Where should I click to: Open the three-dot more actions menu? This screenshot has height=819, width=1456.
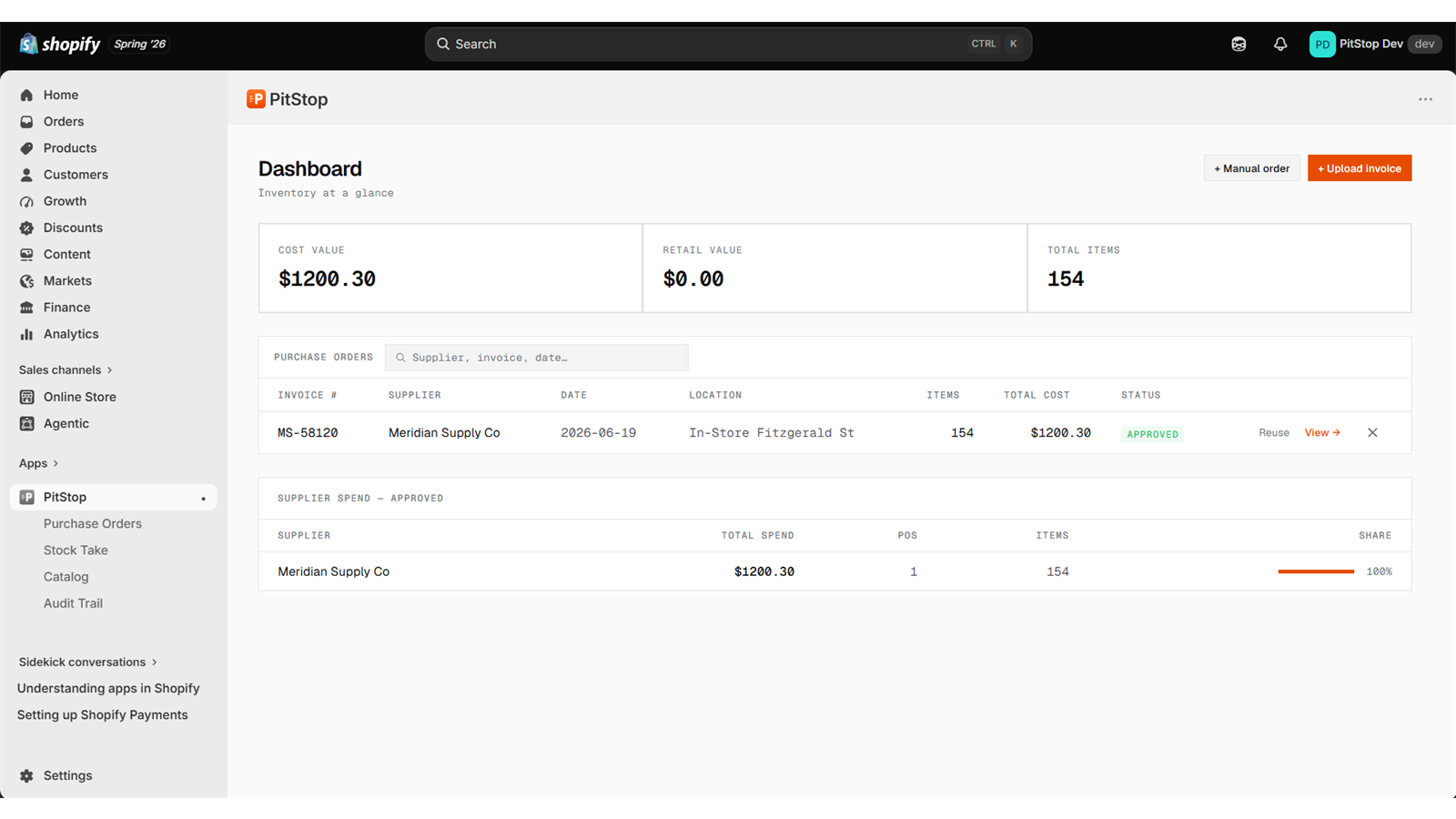pos(1425,99)
